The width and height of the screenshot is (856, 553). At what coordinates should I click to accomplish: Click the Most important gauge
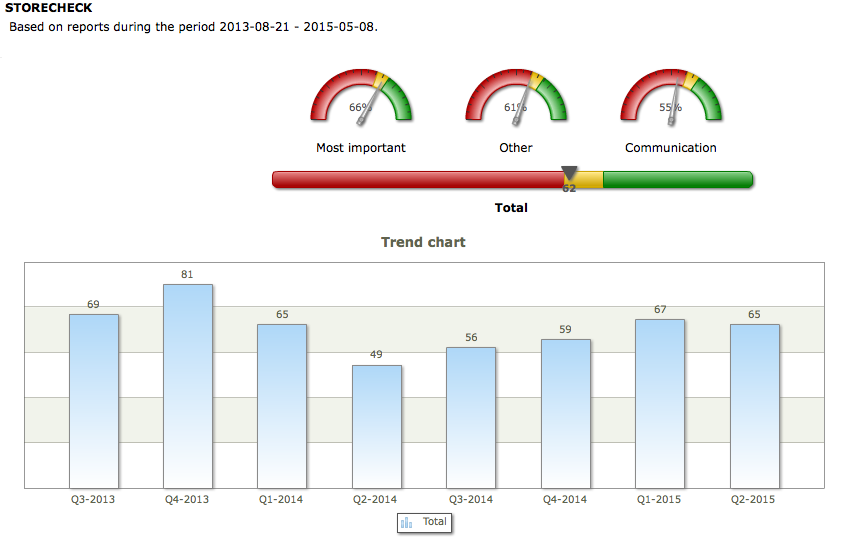361,98
